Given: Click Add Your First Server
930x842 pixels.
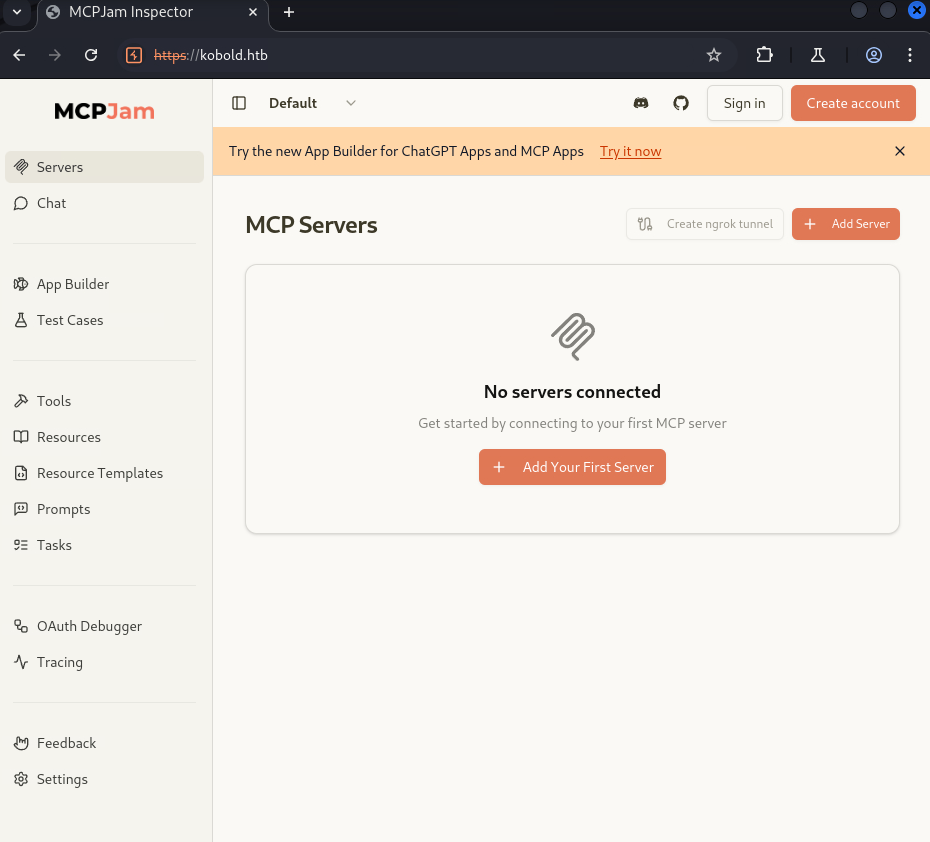Looking at the screenshot, I should [572, 467].
